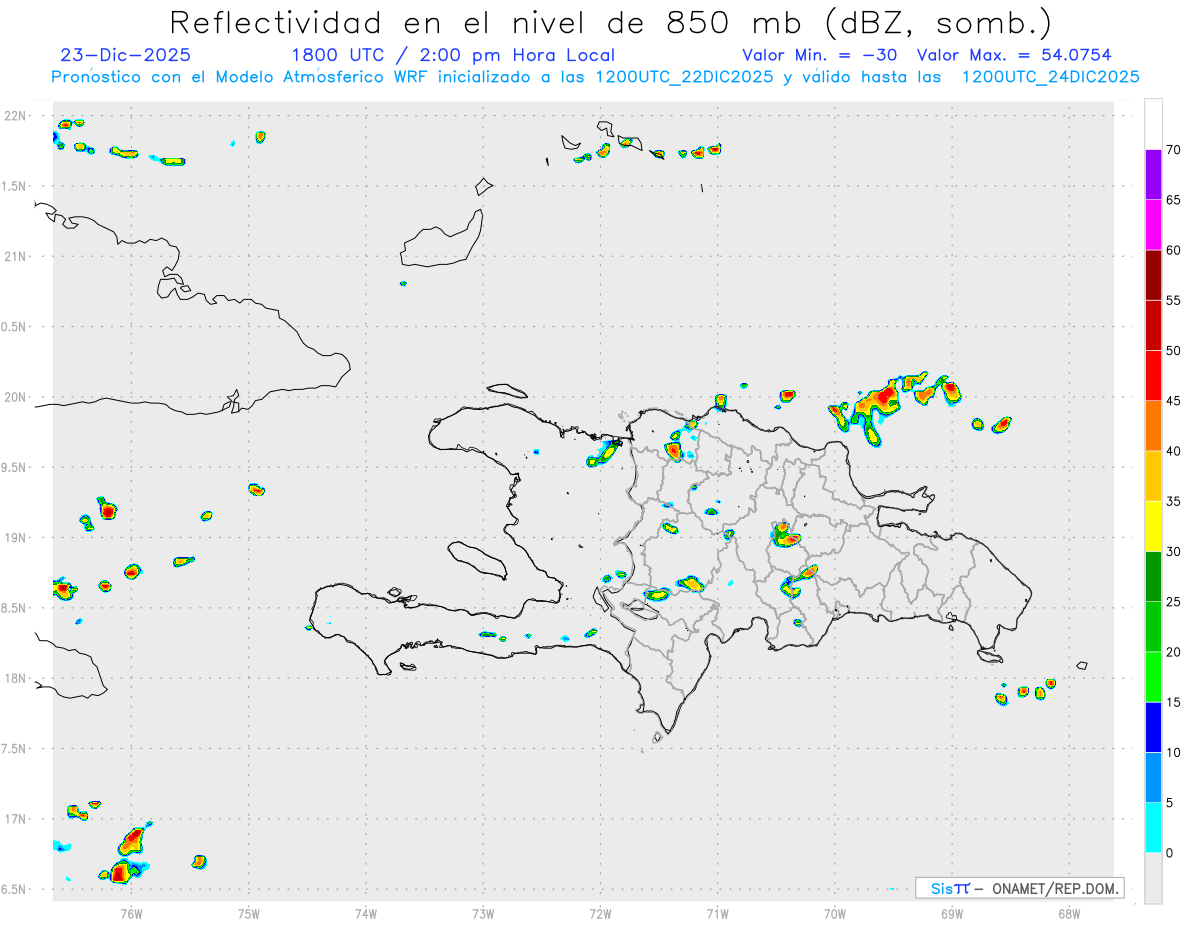Pick the gold 35-40 dBZ colorbar segment
Image resolution: width=1200 pixels, height=927 pixels.
pos(1153,476)
